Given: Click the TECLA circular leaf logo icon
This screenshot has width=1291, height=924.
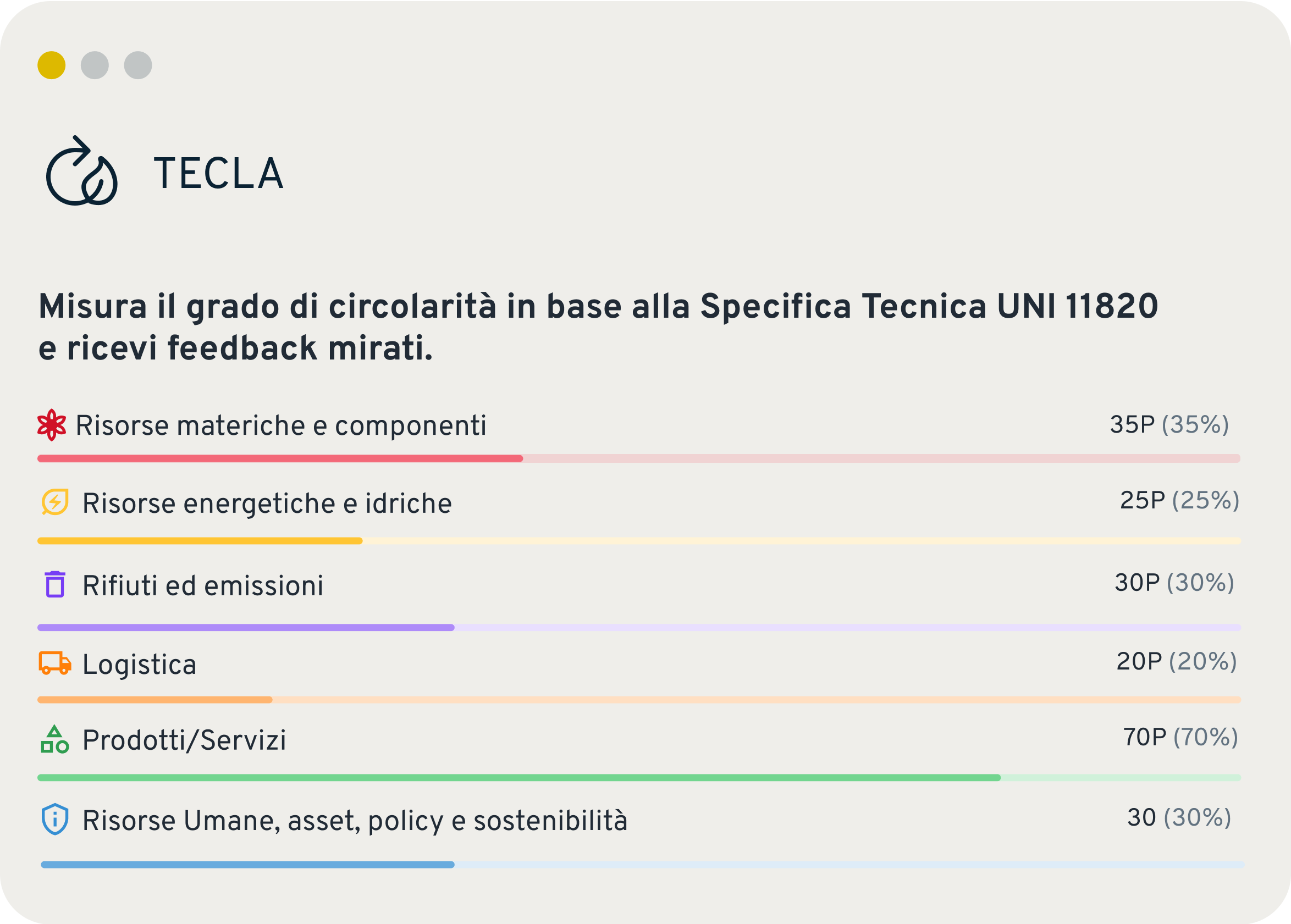Looking at the screenshot, I should tap(81, 171).
